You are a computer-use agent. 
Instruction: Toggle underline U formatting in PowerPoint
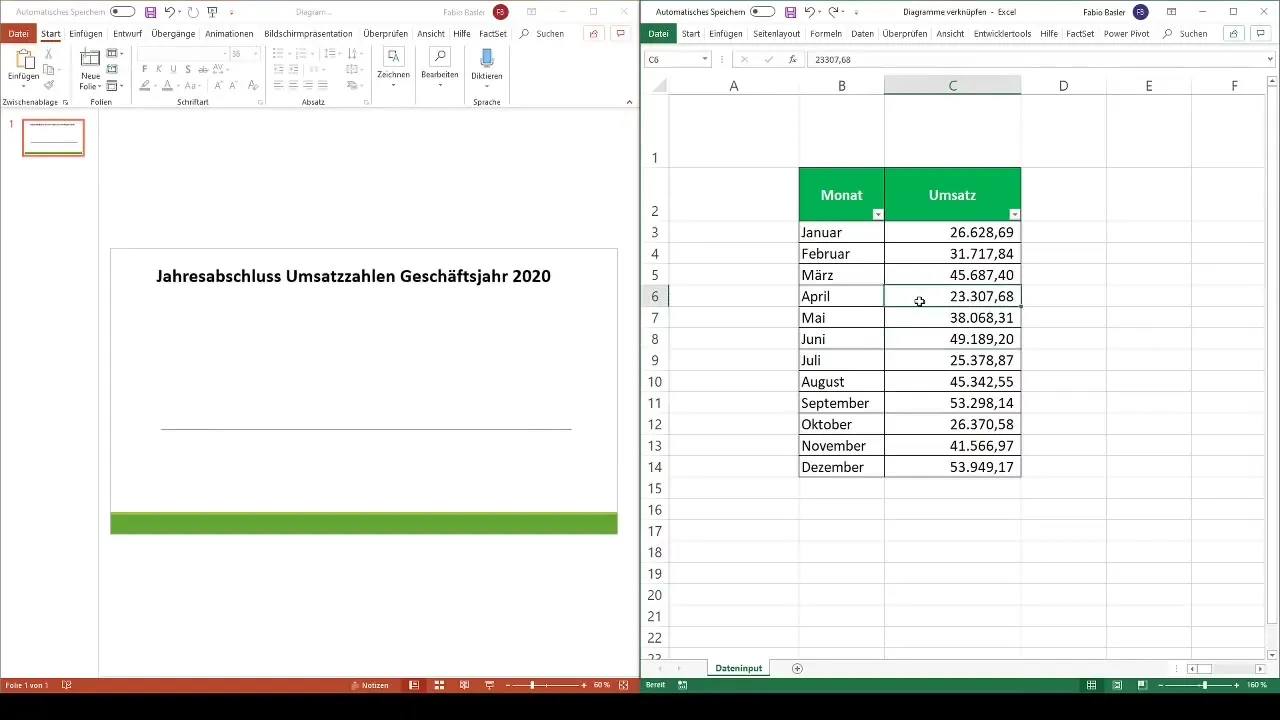pyautogui.click(x=174, y=70)
